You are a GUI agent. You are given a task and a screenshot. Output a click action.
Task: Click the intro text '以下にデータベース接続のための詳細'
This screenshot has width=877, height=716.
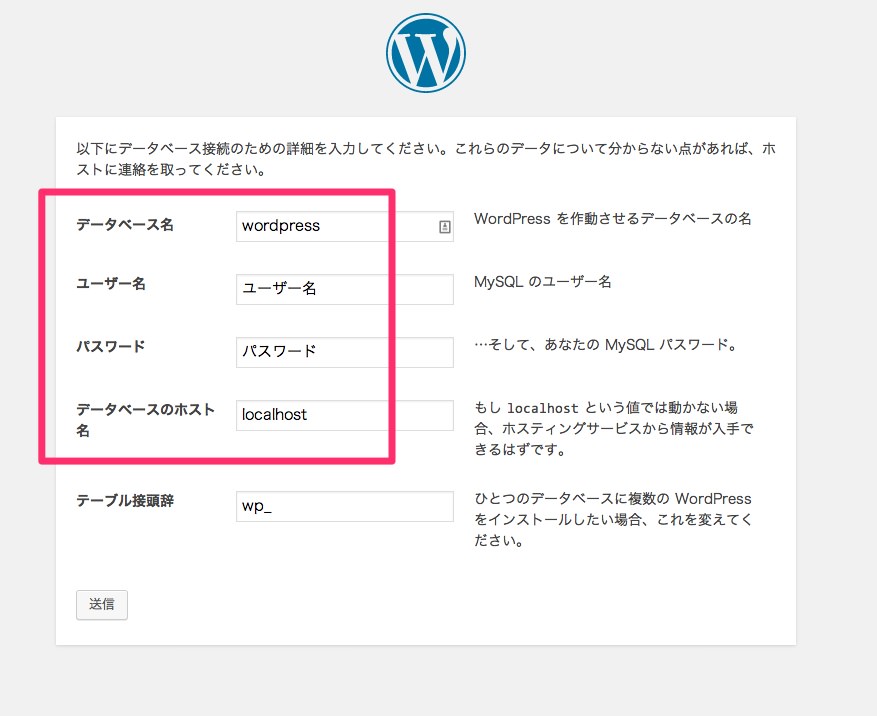click(x=426, y=159)
